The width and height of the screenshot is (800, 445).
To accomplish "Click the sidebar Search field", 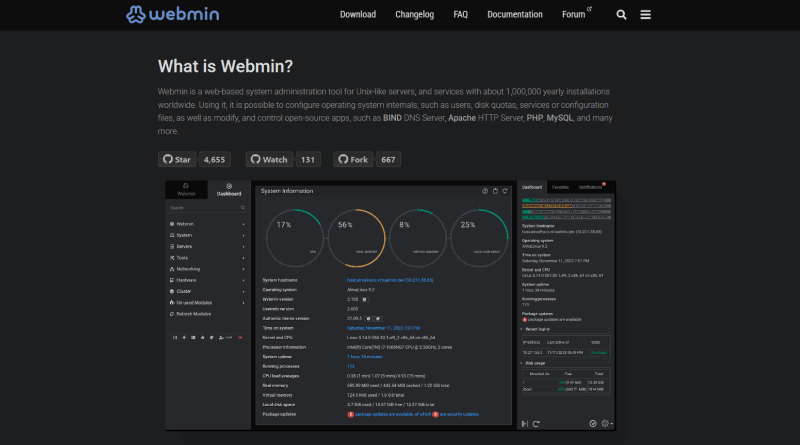I will point(207,208).
